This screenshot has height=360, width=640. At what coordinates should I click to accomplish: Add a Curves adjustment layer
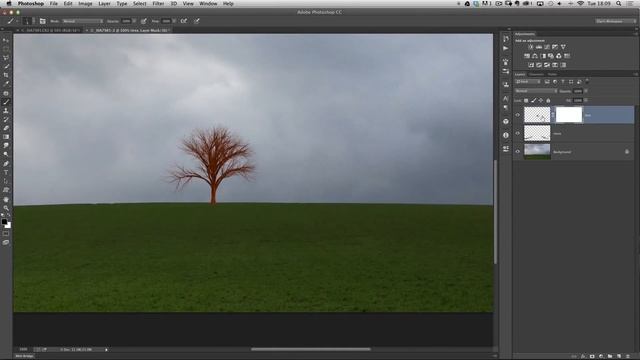click(547, 47)
